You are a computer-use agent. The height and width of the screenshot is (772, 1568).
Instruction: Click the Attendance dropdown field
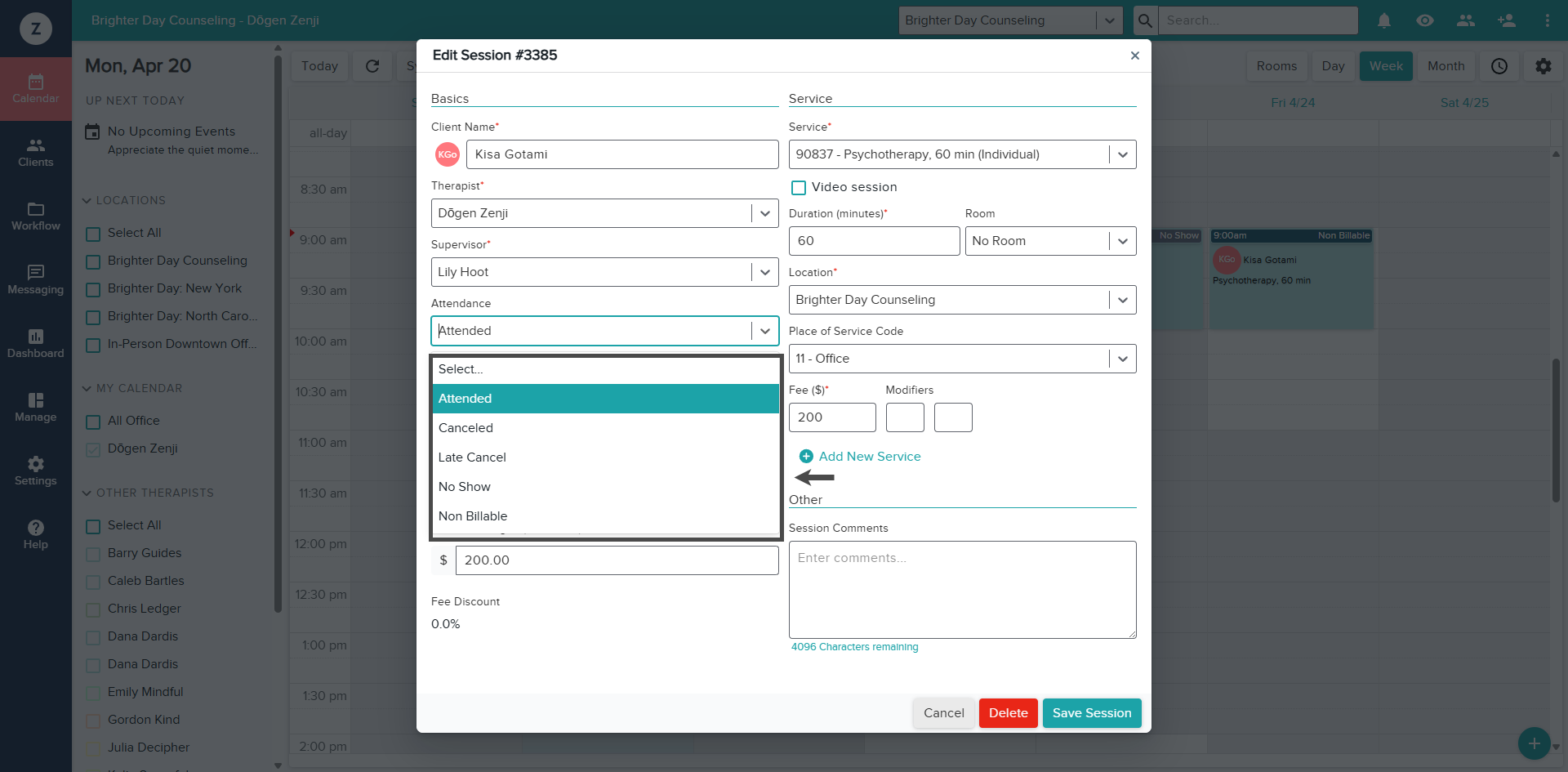[x=604, y=331]
